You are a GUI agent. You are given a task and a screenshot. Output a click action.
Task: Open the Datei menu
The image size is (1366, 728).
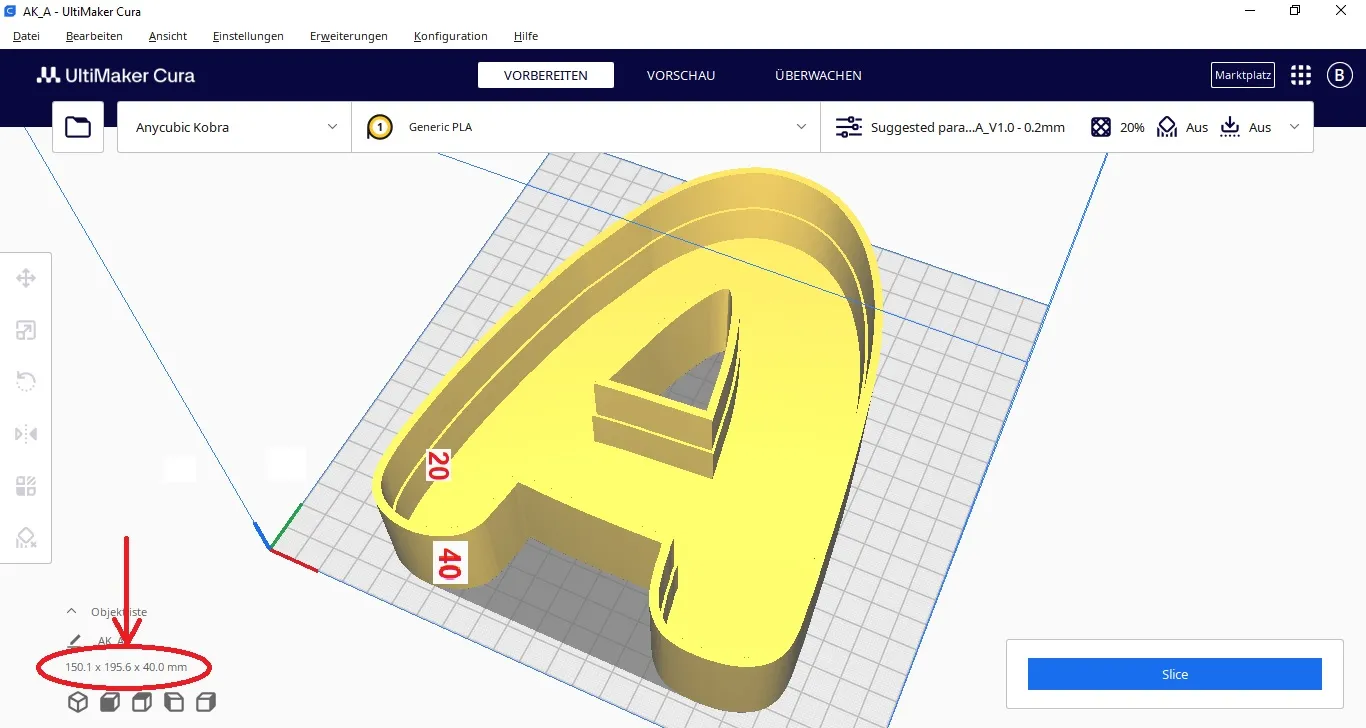point(27,36)
